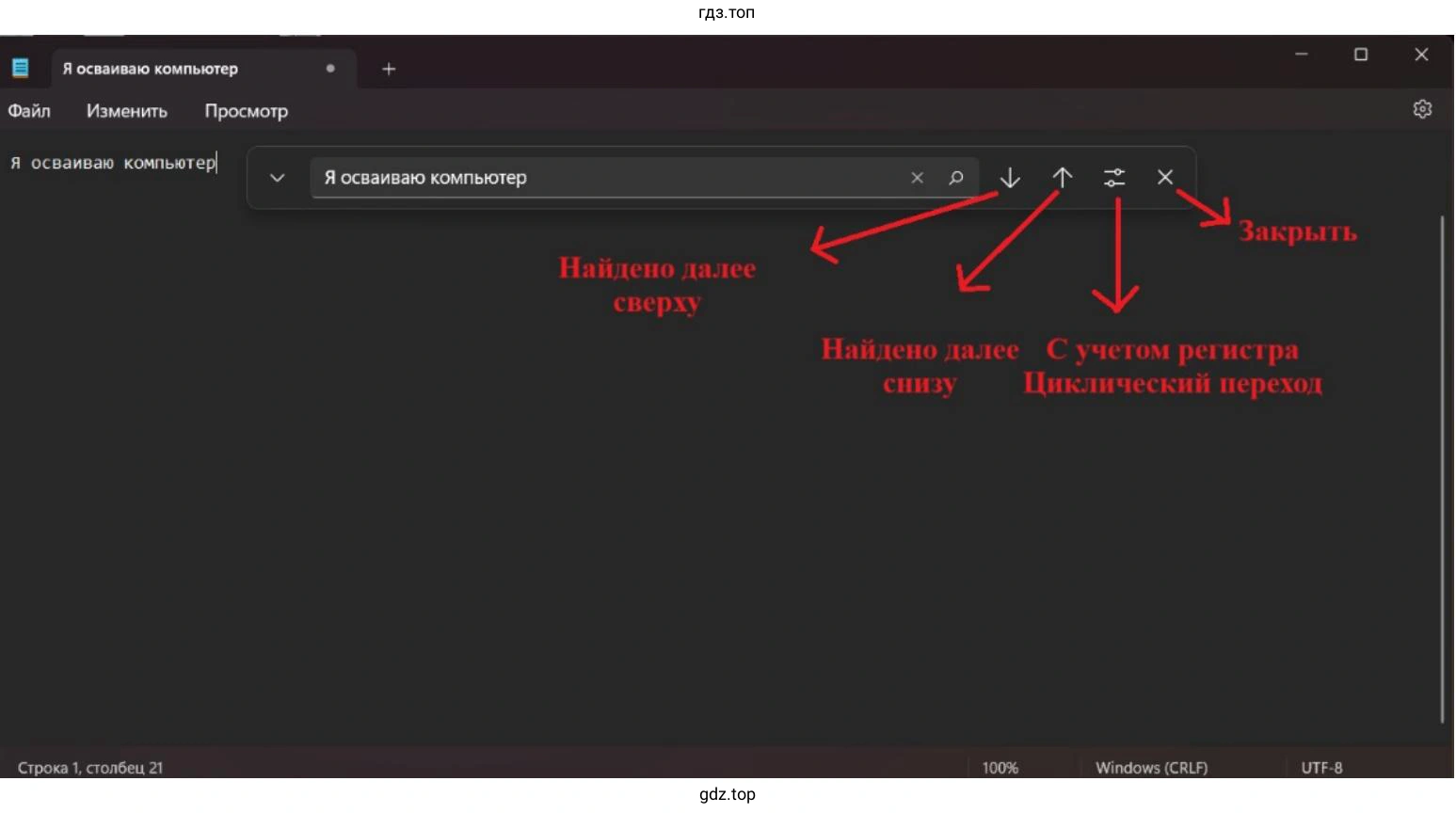Click inside the search input field

(612, 178)
